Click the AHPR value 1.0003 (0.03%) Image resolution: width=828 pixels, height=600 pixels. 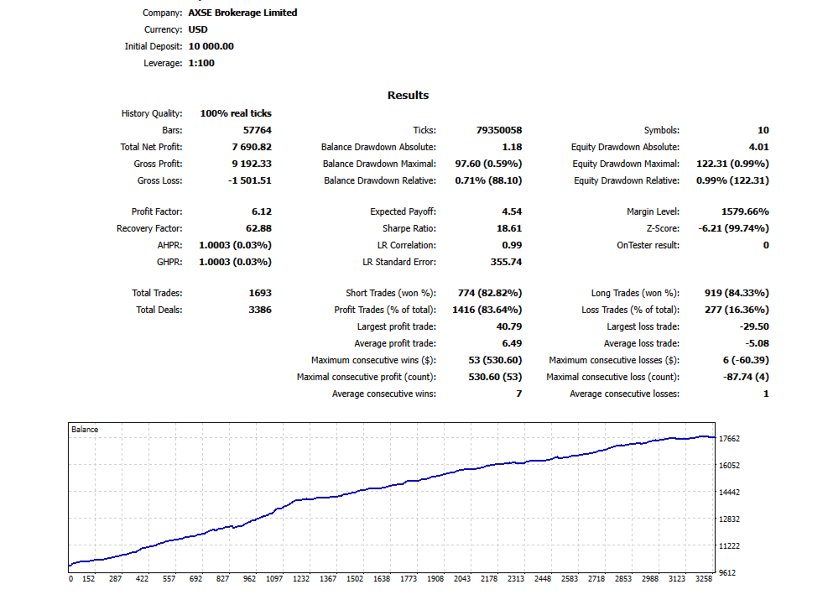pyautogui.click(x=235, y=246)
